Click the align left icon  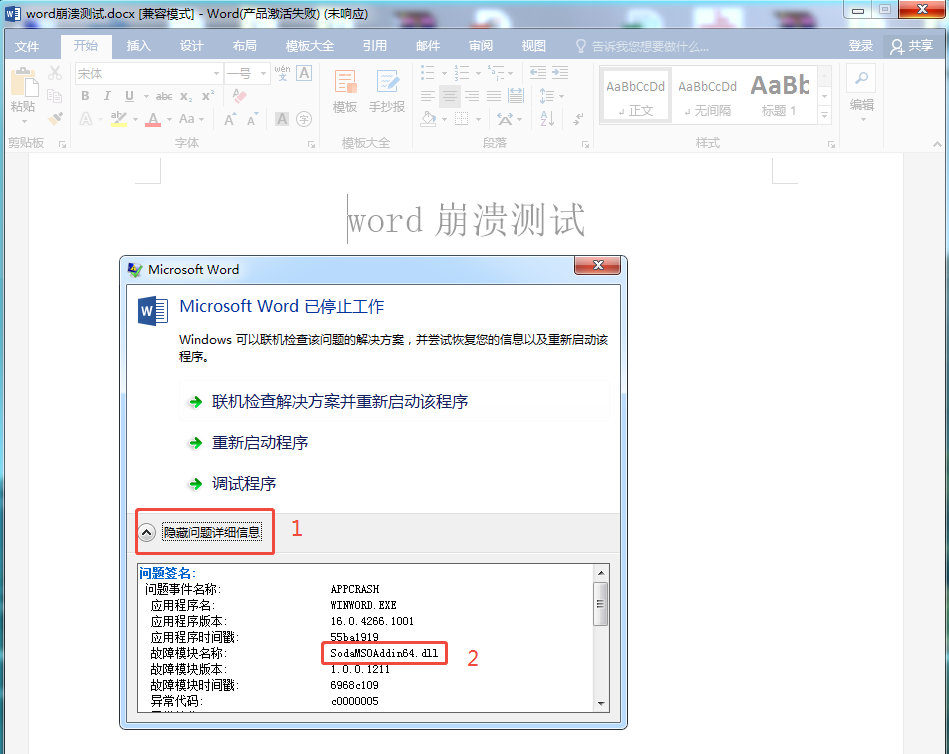pos(428,96)
